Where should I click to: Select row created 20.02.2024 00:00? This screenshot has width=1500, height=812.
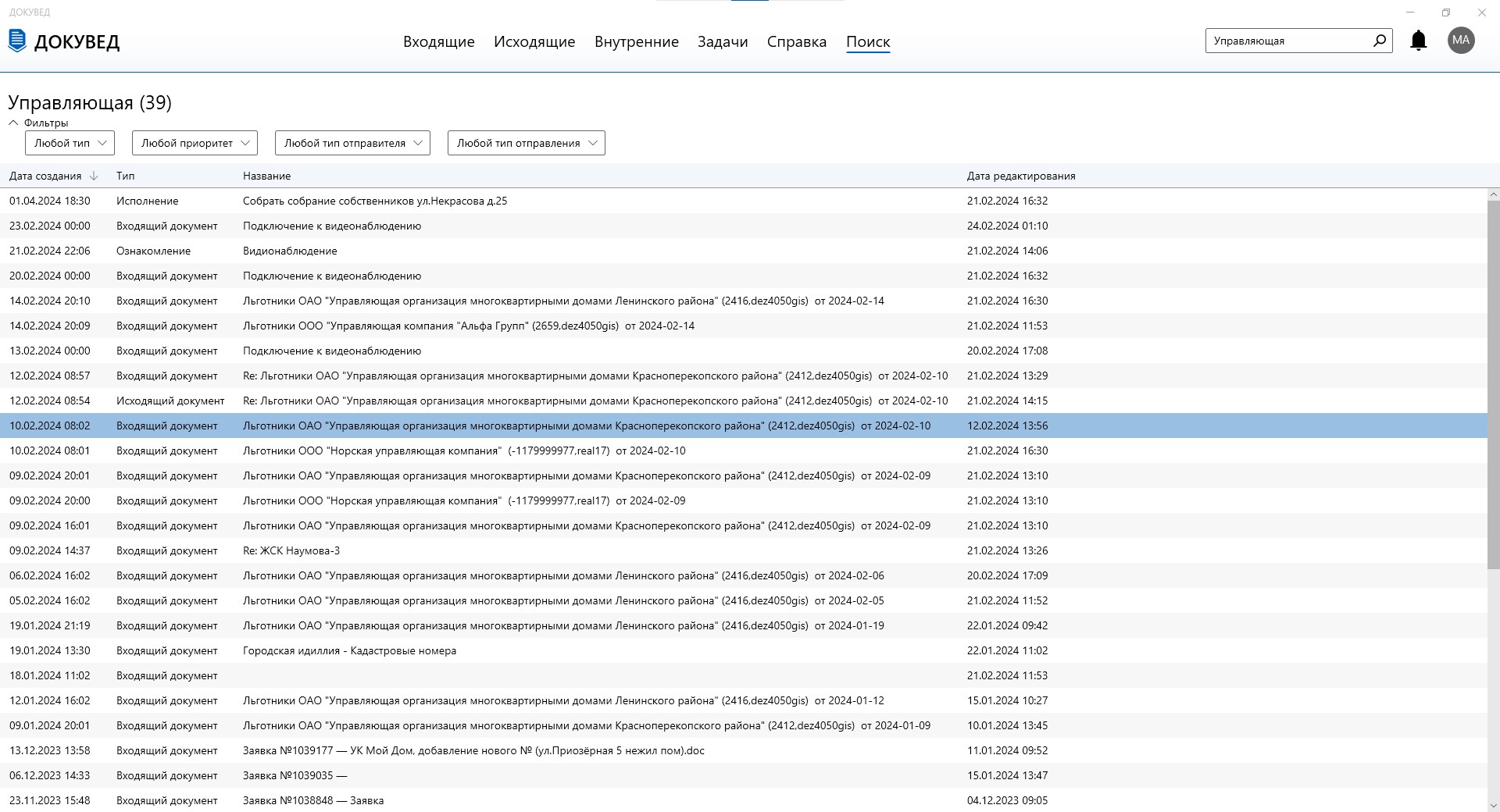tap(743, 276)
